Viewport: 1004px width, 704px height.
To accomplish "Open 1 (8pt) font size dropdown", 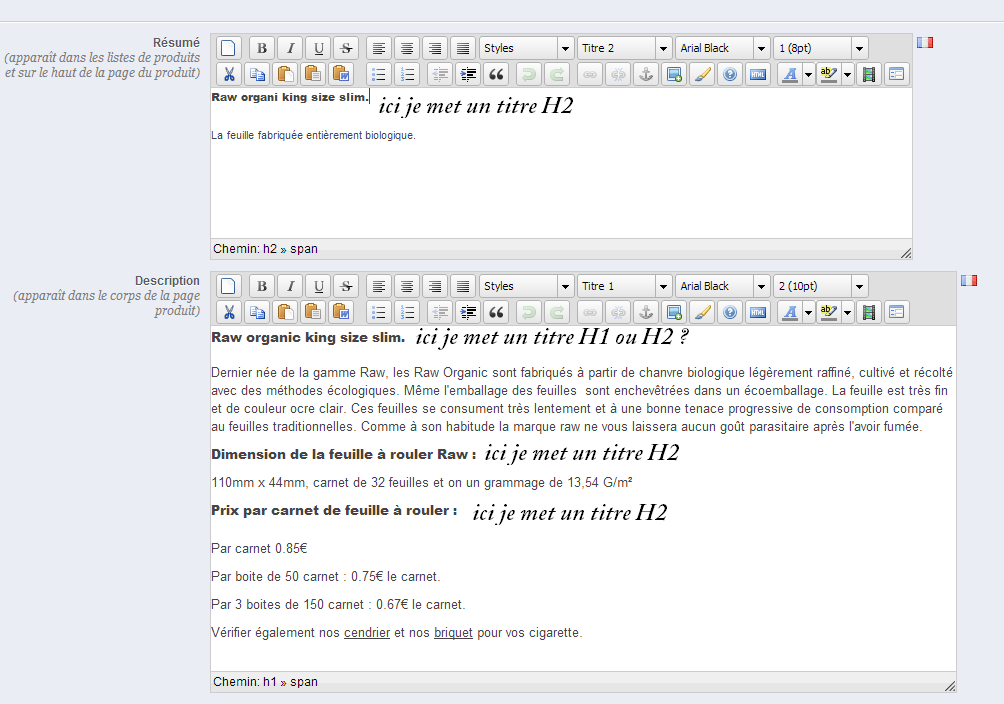I will point(821,48).
